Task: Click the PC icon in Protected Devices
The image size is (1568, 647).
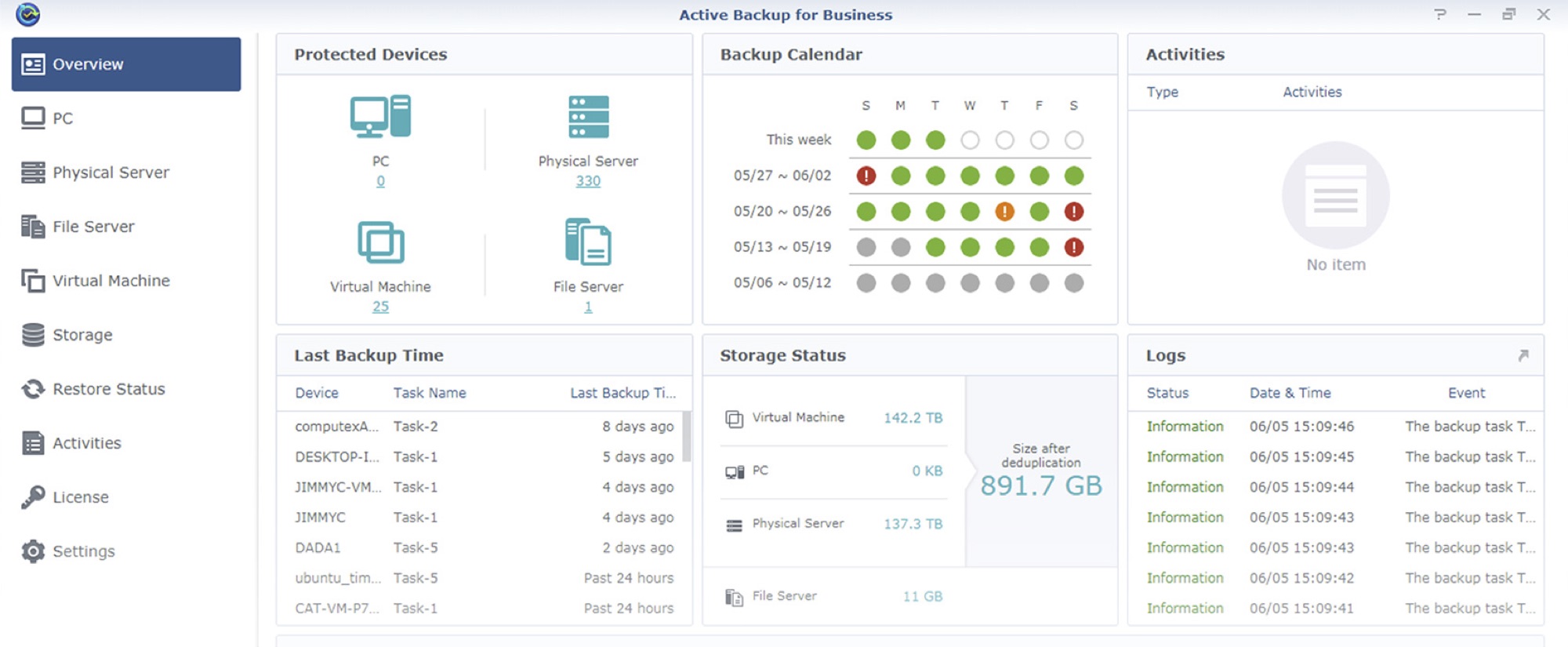Action: coord(380,117)
